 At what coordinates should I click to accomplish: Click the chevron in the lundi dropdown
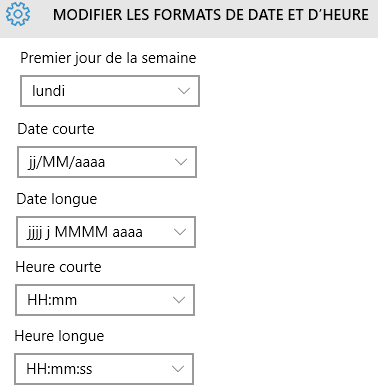(184, 91)
